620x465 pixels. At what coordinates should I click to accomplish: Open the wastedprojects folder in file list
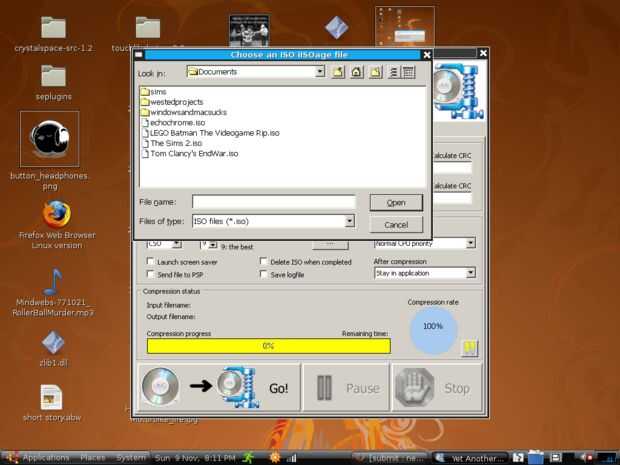point(172,102)
